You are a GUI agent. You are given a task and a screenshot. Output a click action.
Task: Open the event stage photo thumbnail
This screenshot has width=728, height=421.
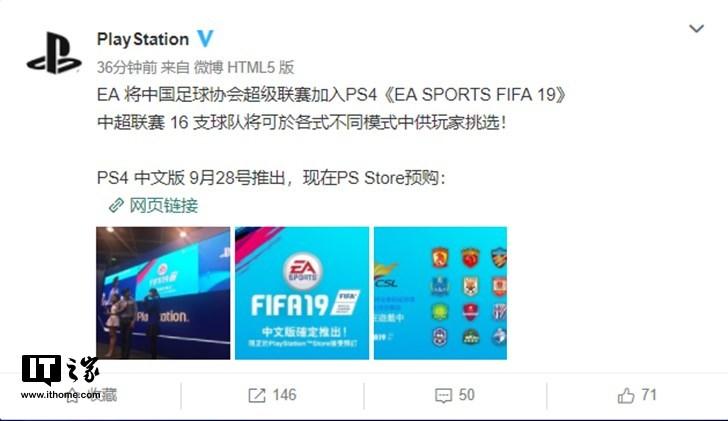[163, 293]
